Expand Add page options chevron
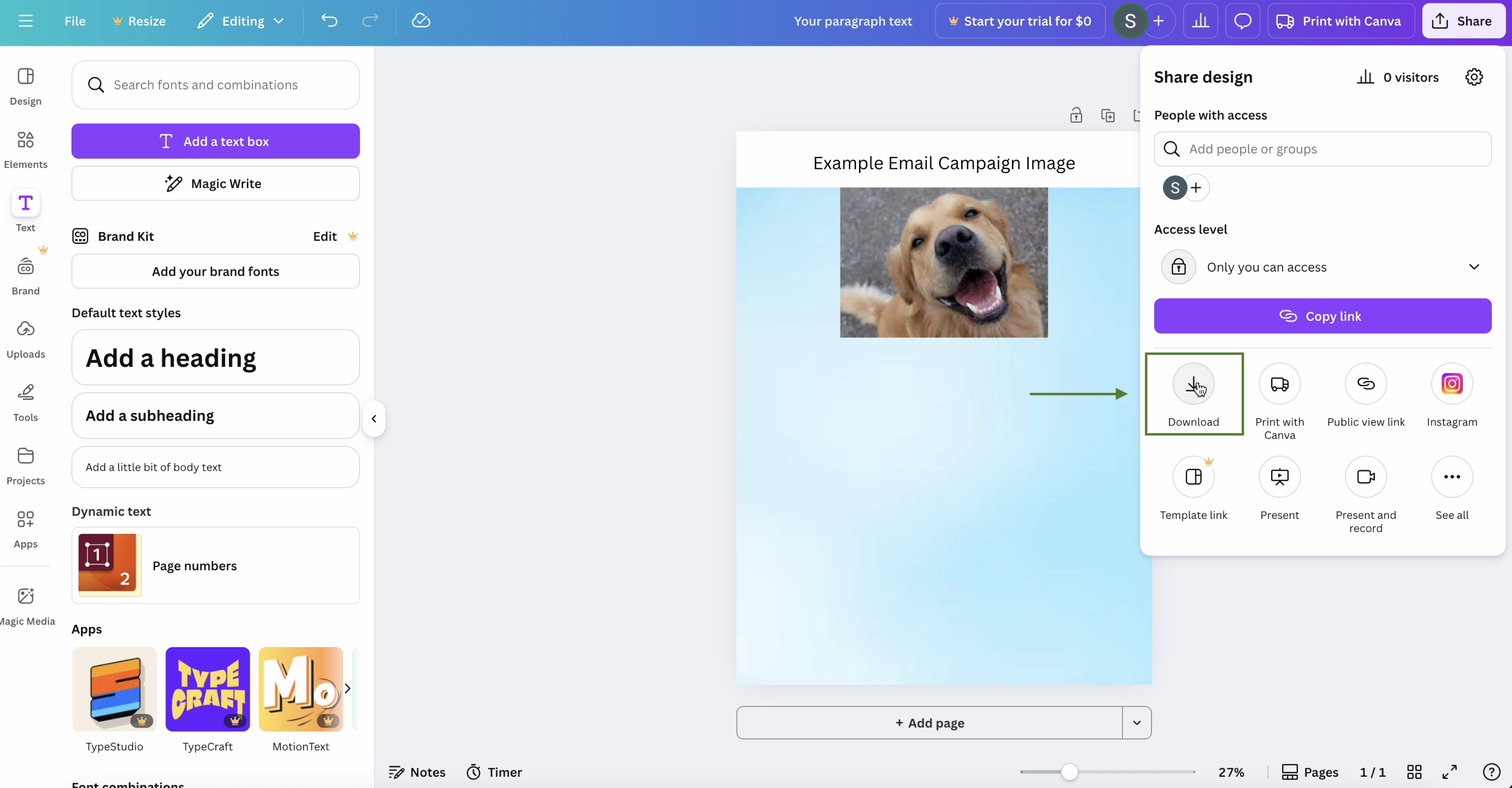The image size is (1512, 788). (x=1136, y=722)
